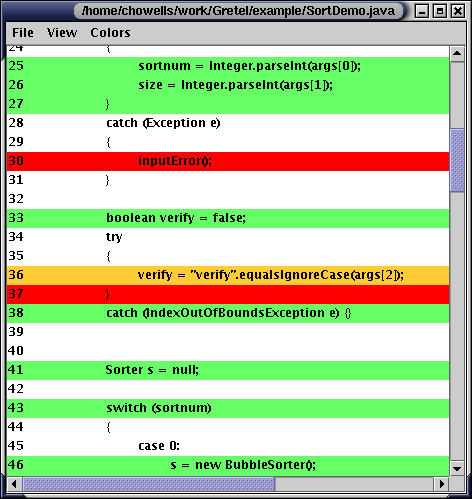Click the orange equalsIgnoreCase line 36
This screenshot has width=472, height=499.
(228, 275)
